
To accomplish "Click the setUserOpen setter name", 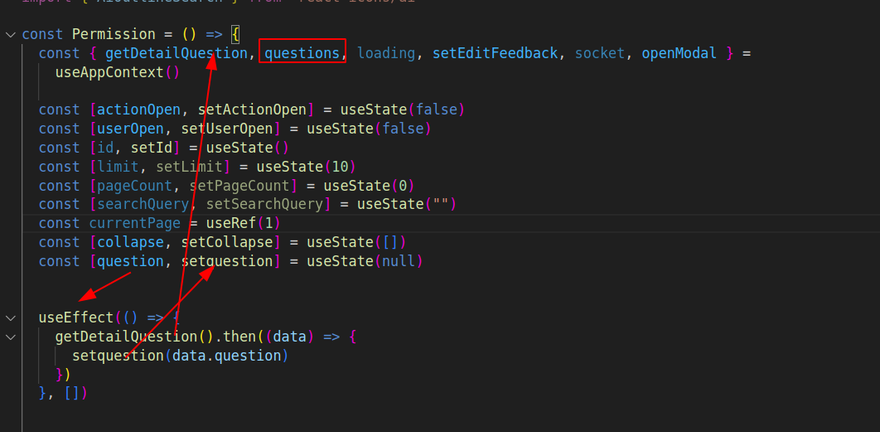I will [x=205, y=128].
